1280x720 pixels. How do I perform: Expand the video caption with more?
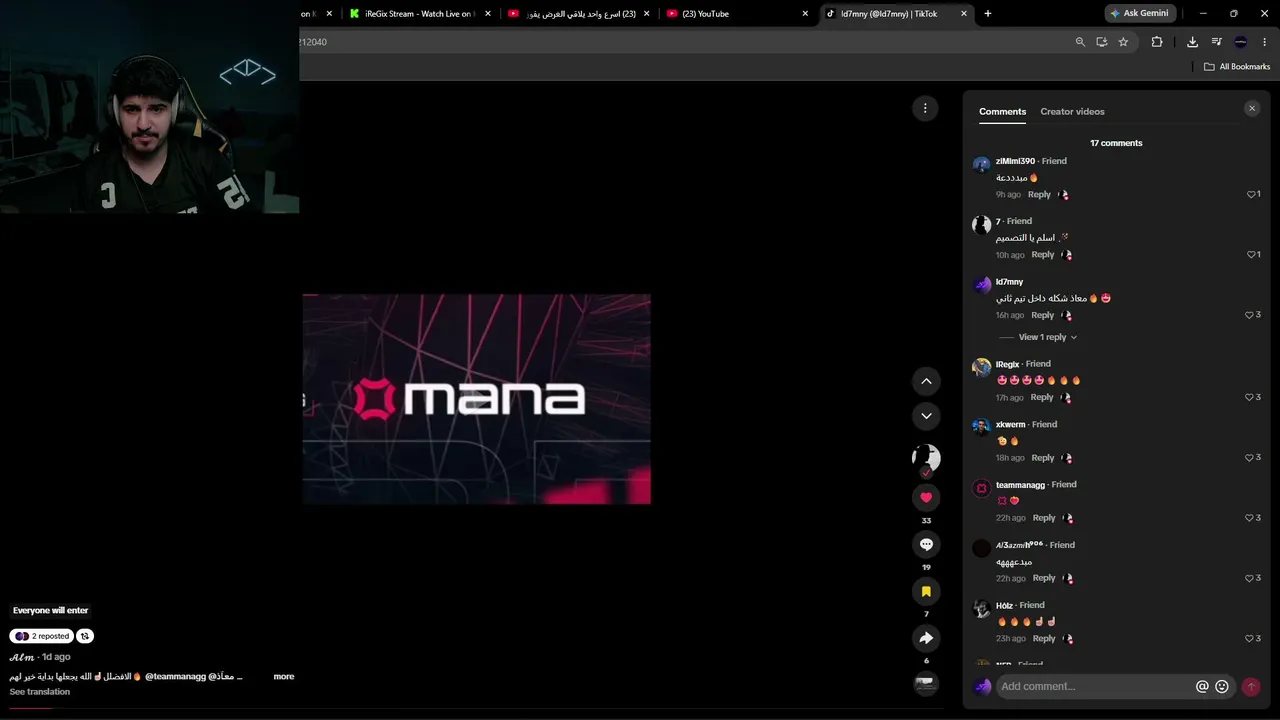[x=284, y=677]
